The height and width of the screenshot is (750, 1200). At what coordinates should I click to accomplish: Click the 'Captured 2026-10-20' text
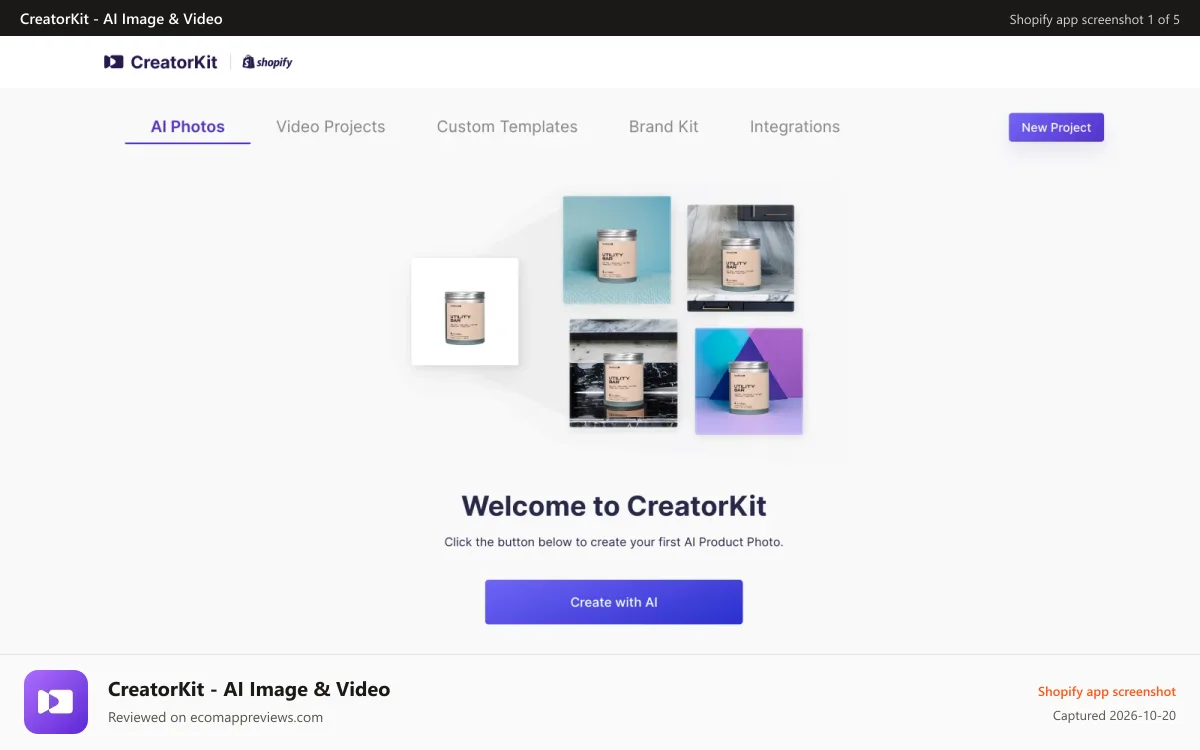(x=1114, y=716)
